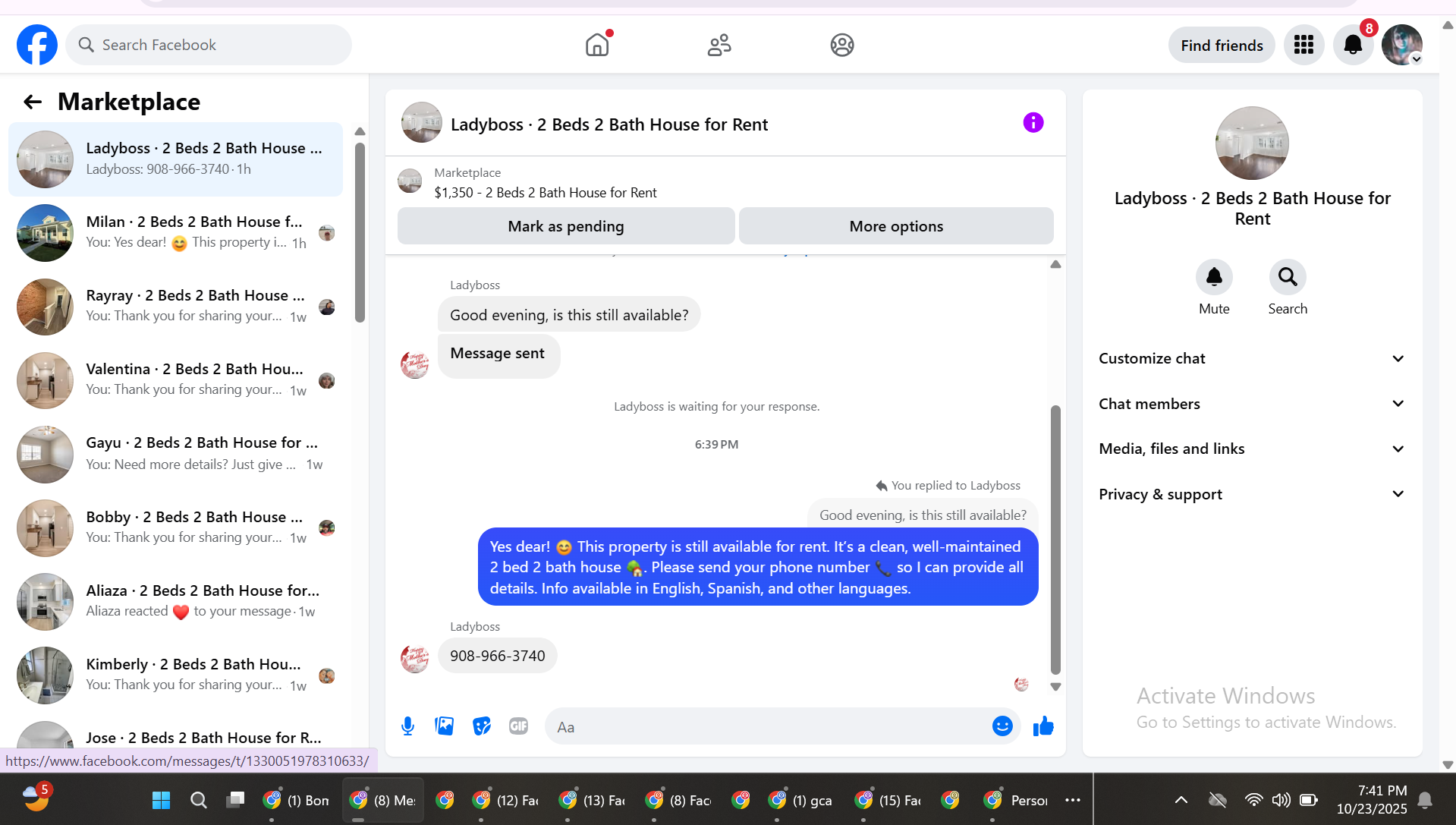Select the Aliaza conversation

(x=175, y=602)
